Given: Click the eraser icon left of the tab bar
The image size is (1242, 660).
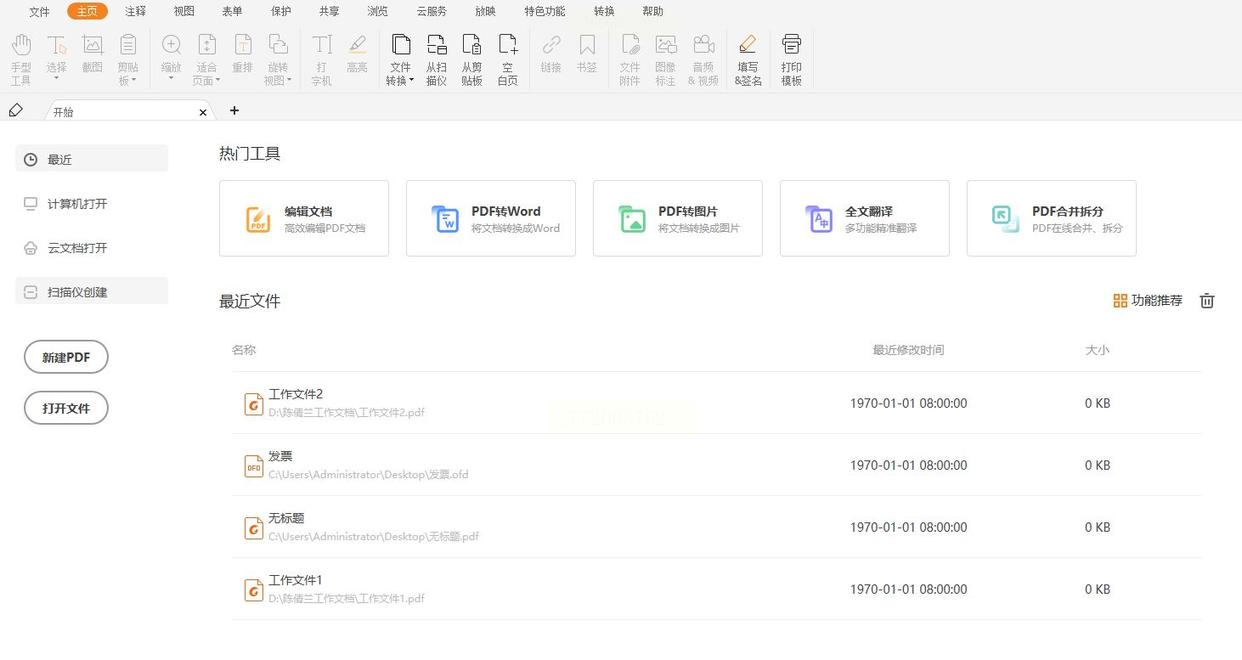Looking at the screenshot, I should point(15,111).
